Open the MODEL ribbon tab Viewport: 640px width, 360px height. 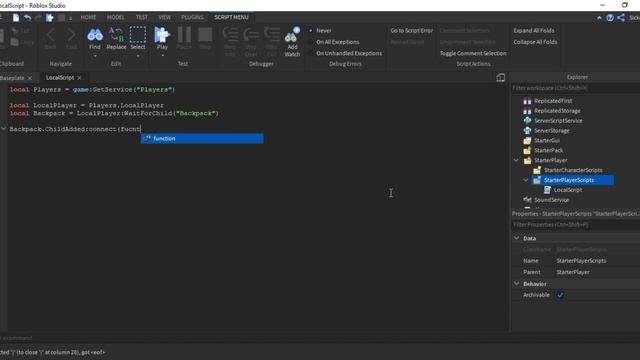click(x=116, y=17)
